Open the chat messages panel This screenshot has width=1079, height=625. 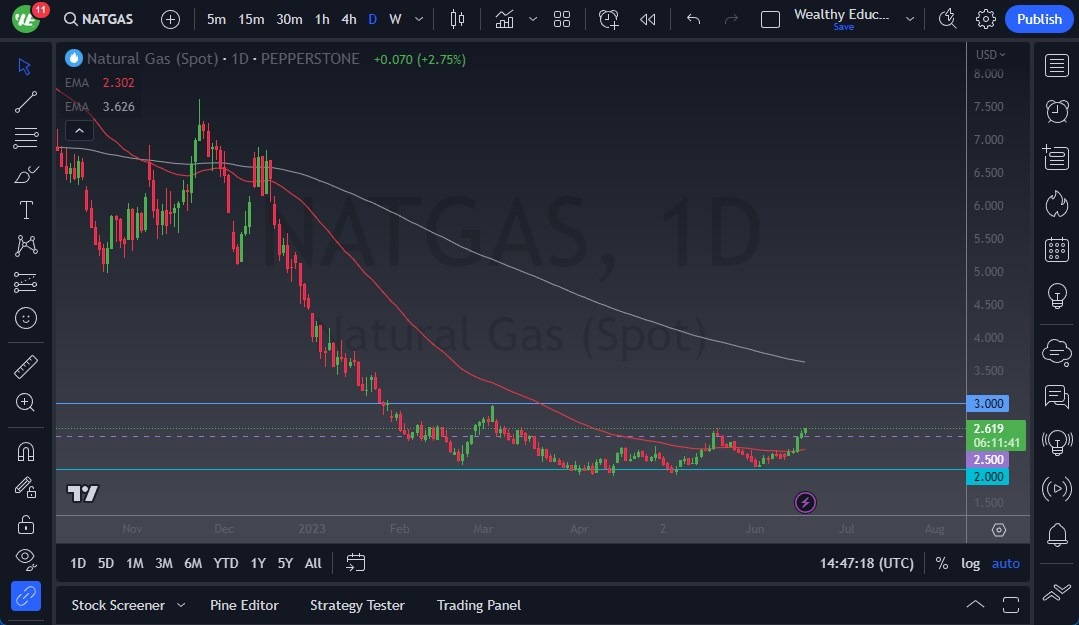(1056, 396)
